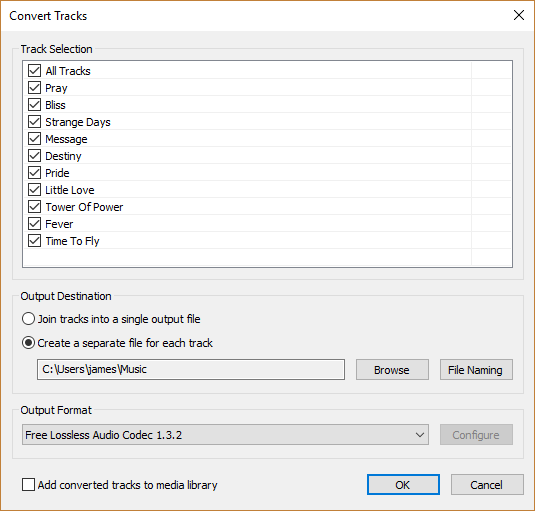Toggle the Bliss track checkbox
The width and height of the screenshot is (535, 511).
tap(34, 105)
